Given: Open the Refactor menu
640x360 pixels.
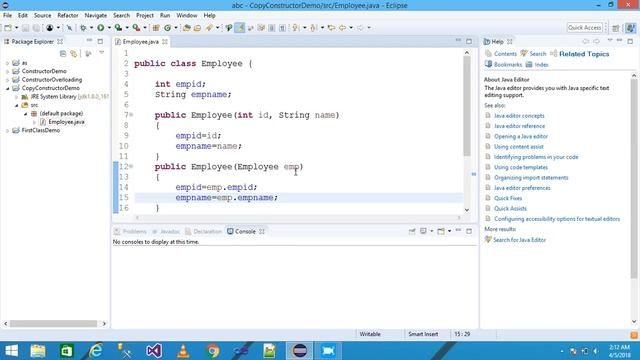Looking at the screenshot, I should pos(68,16).
